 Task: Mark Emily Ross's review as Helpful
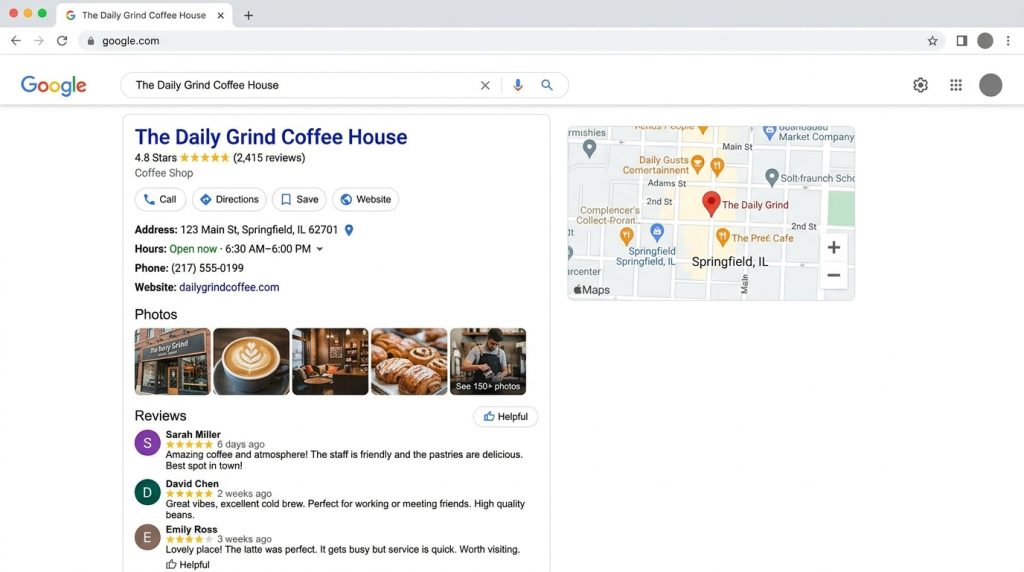tap(187, 565)
